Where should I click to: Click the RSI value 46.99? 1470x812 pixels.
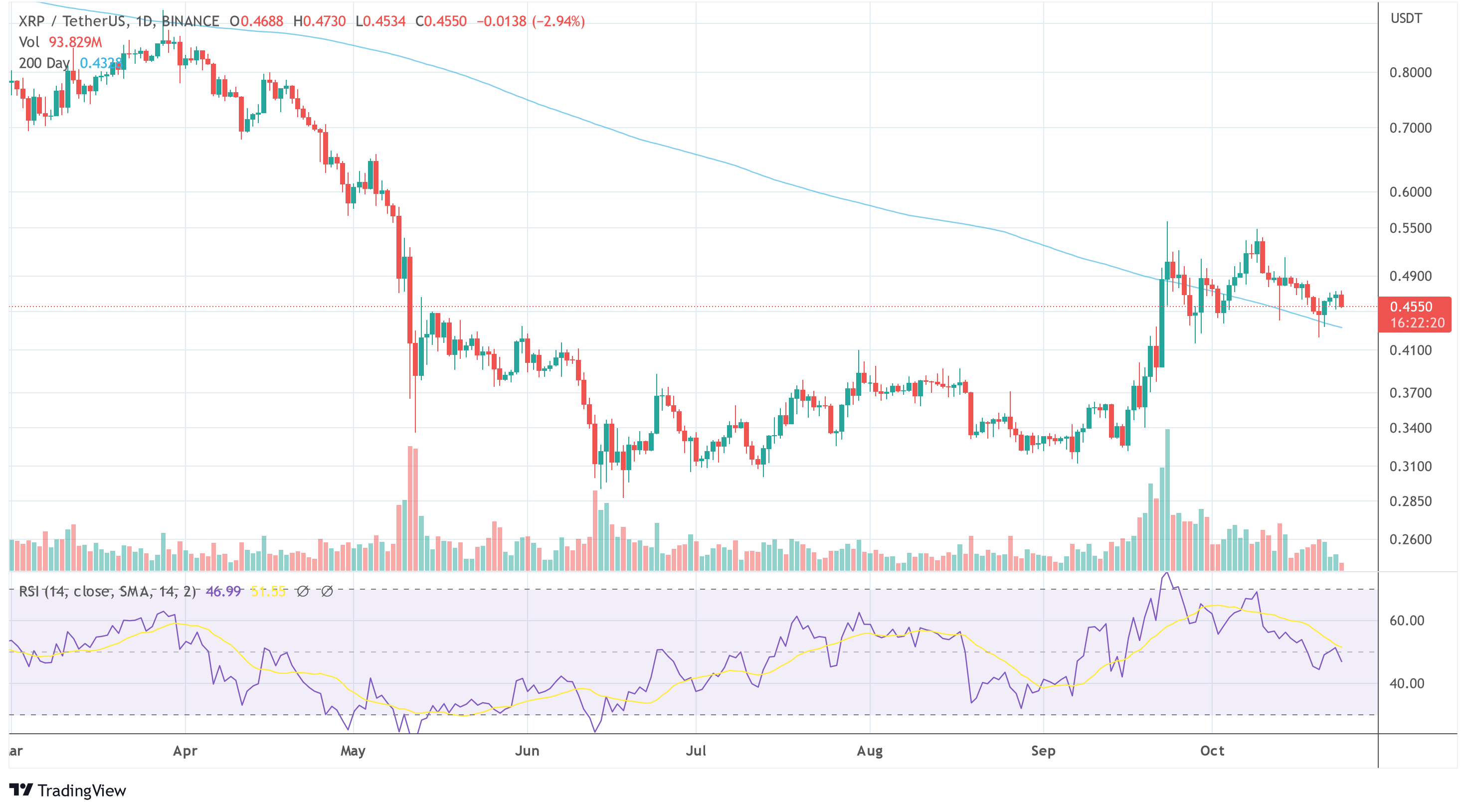(x=223, y=591)
